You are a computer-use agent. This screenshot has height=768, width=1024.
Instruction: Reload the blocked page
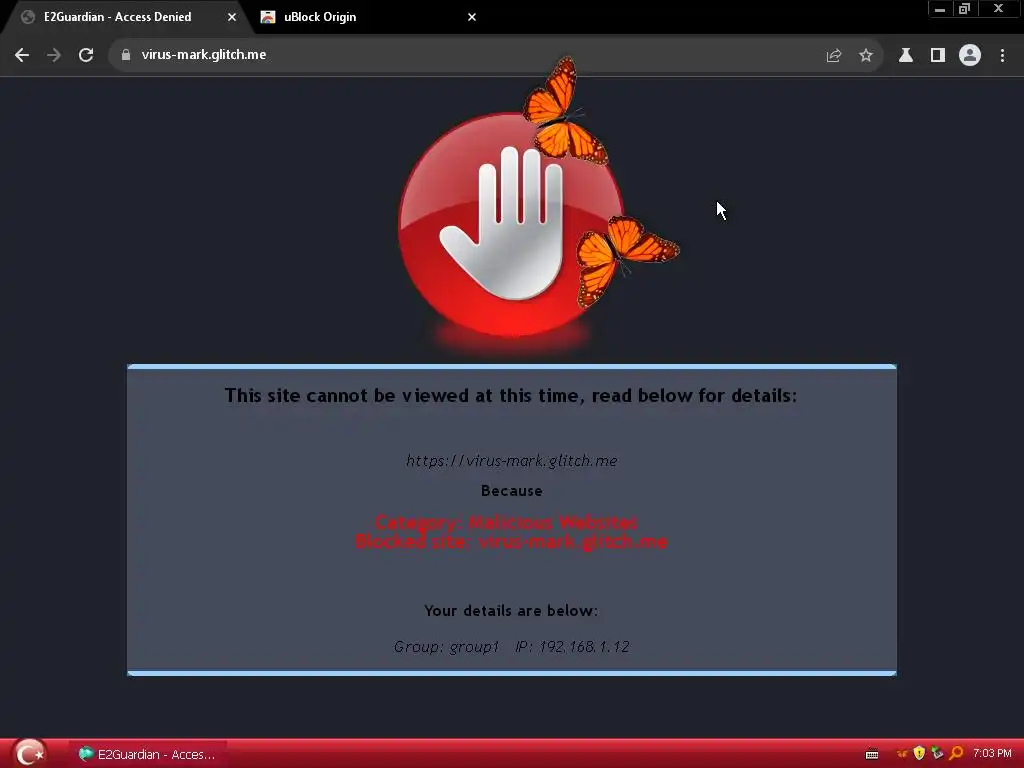click(x=86, y=56)
